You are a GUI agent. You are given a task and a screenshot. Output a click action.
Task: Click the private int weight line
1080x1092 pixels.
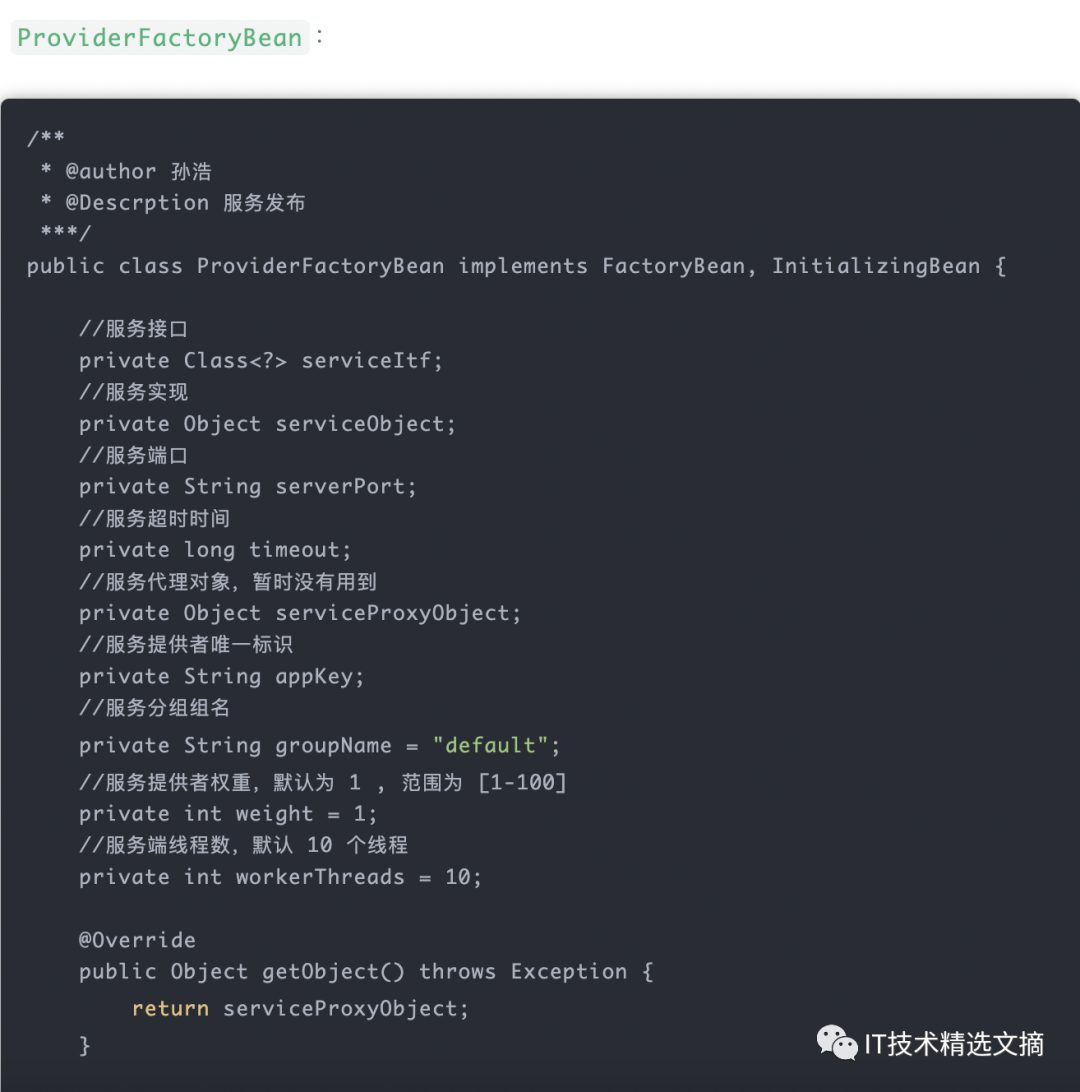point(228,813)
